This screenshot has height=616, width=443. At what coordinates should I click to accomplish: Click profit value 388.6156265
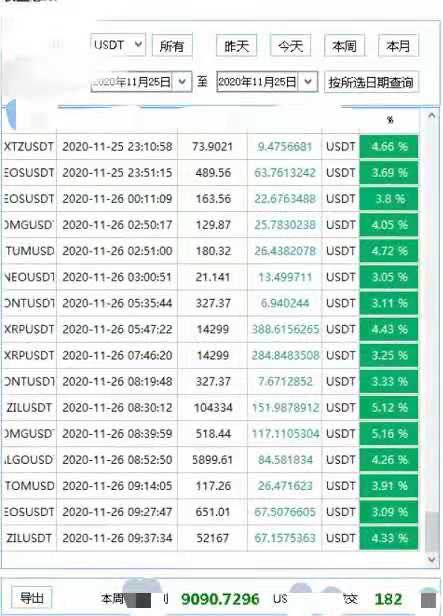pyautogui.click(x=285, y=329)
